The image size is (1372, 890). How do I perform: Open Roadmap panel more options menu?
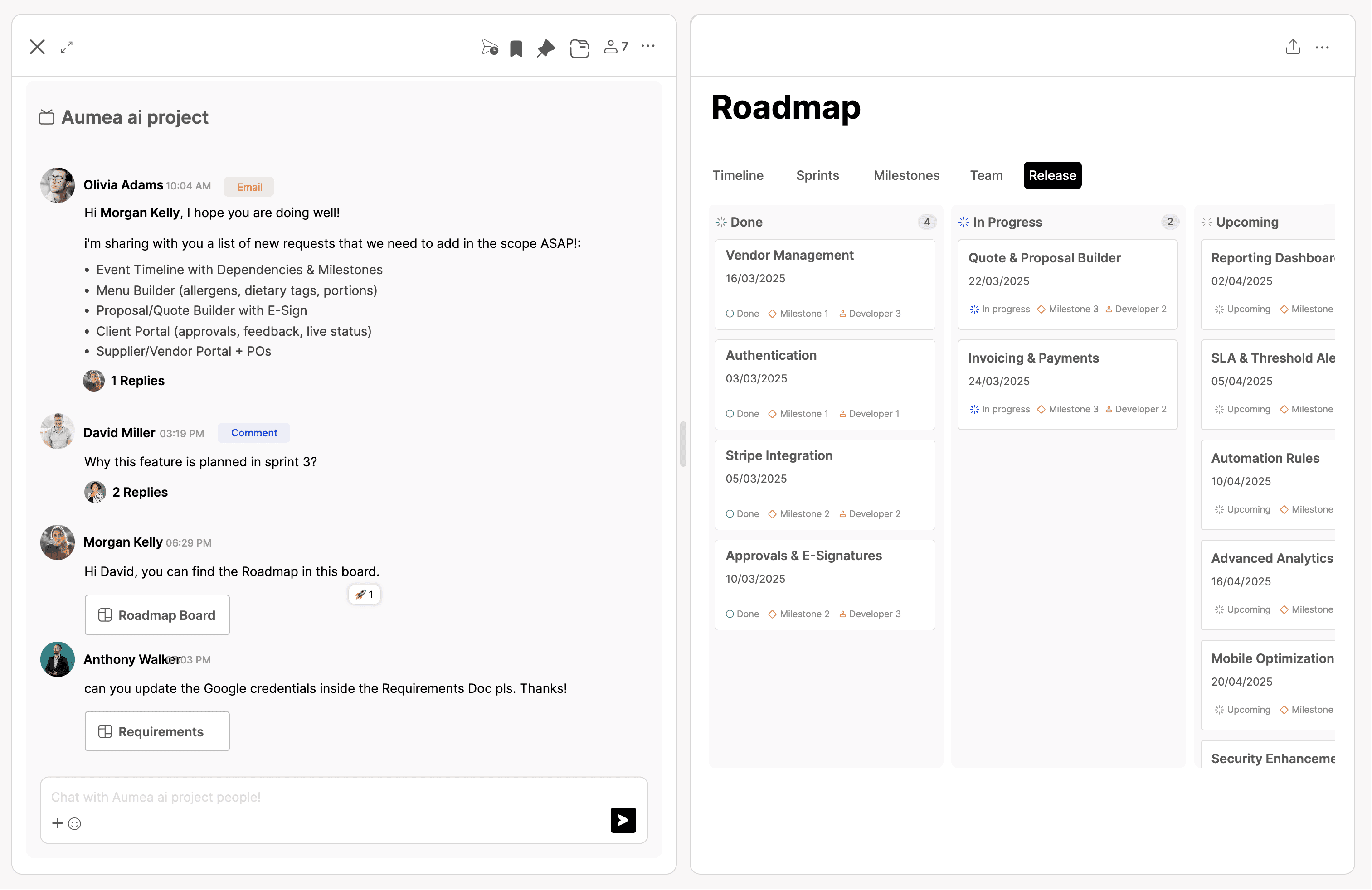pos(1322,48)
